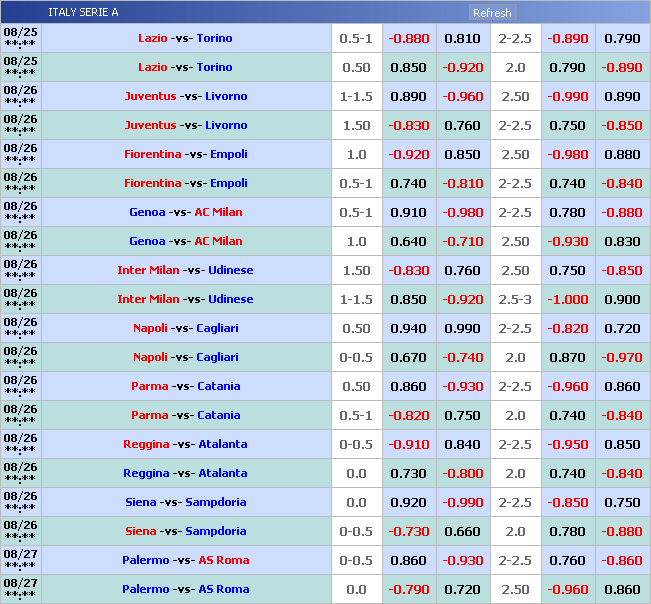Select the -0.970 odds for Napoli vs Cagliari

622,357
